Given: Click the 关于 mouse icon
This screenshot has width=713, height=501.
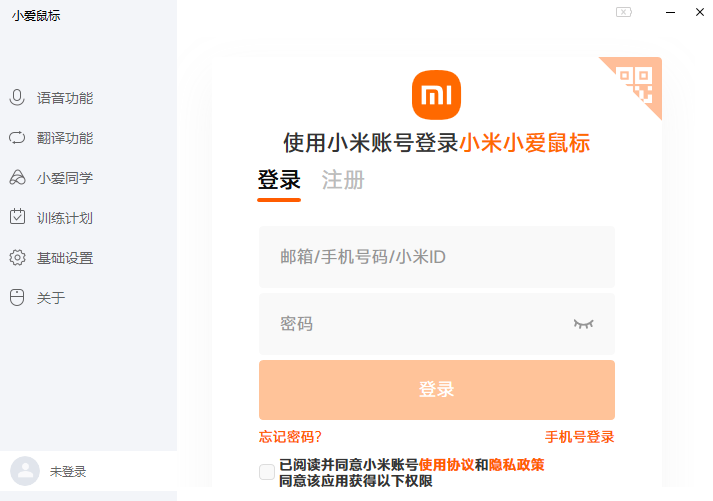Looking at the screenshot, I should pyautogui.click(x=17, y=298).
